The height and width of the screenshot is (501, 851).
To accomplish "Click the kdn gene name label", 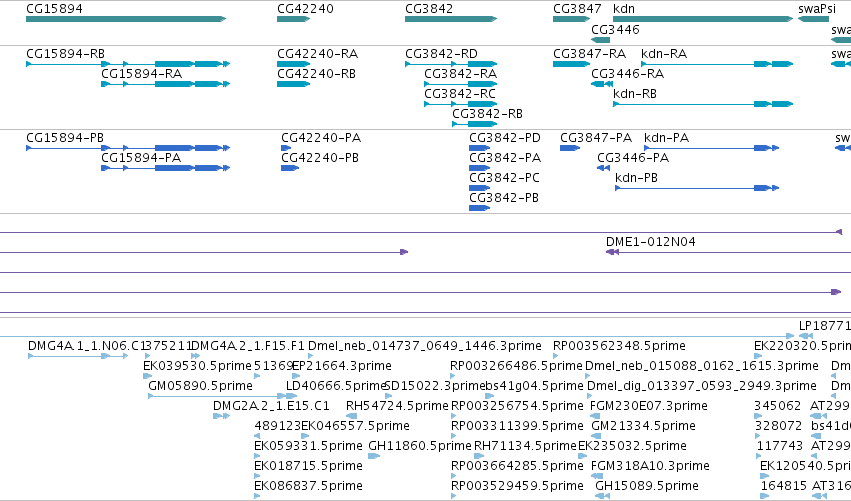I will pos(624,9).
